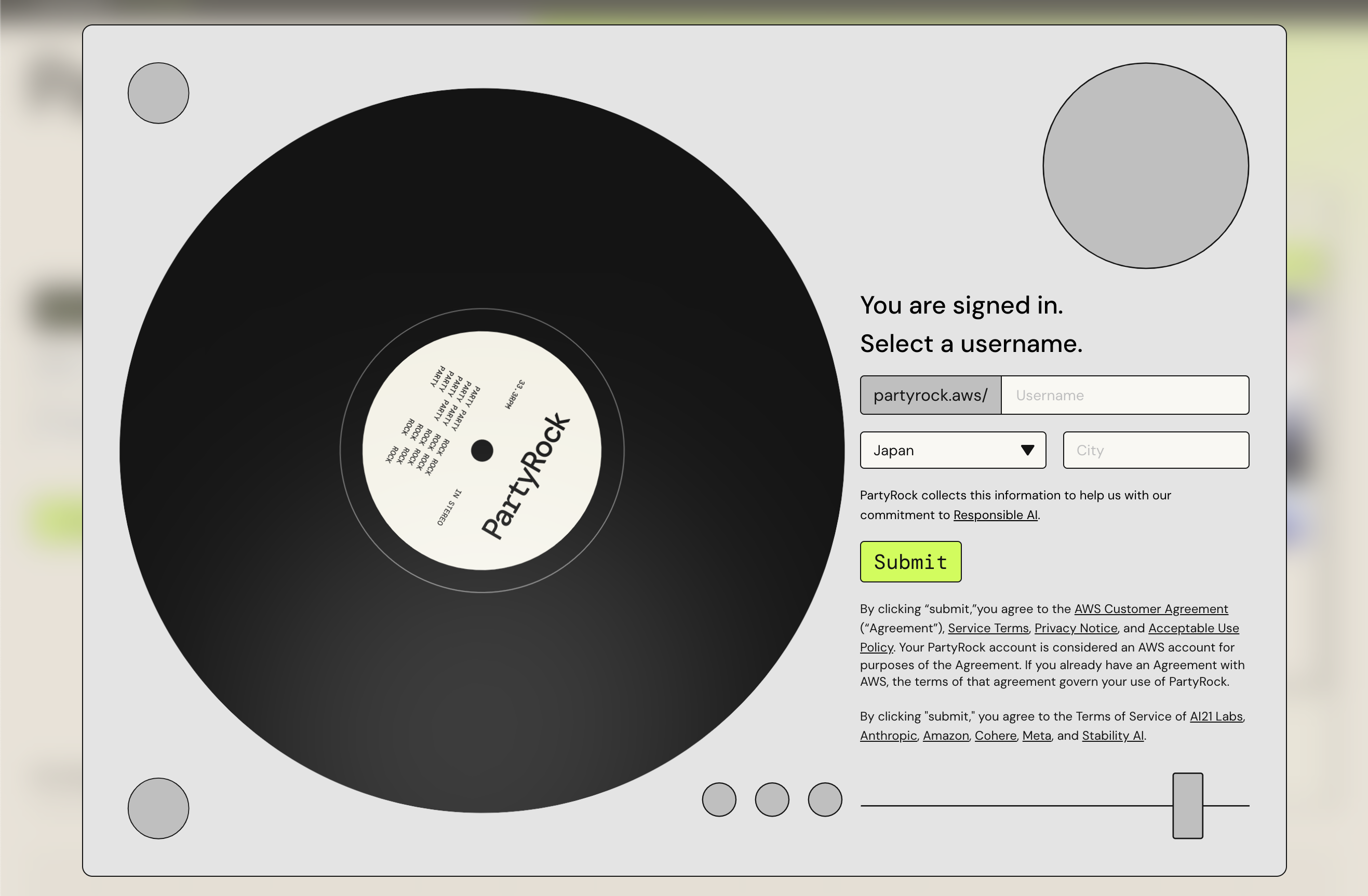Open the Meta terms link
The width and height of the screenshot is (1368, 896).
click(x=1036, y=736)
